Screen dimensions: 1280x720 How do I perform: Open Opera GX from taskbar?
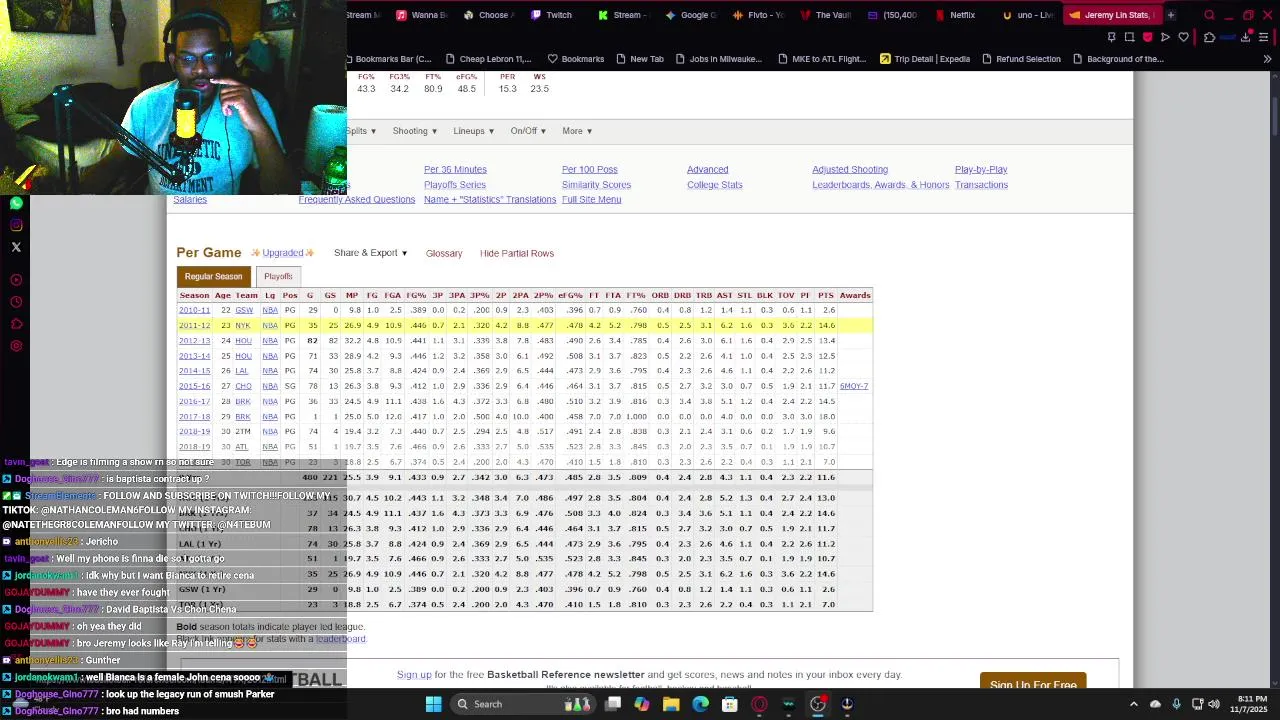(x=759, y=704)
